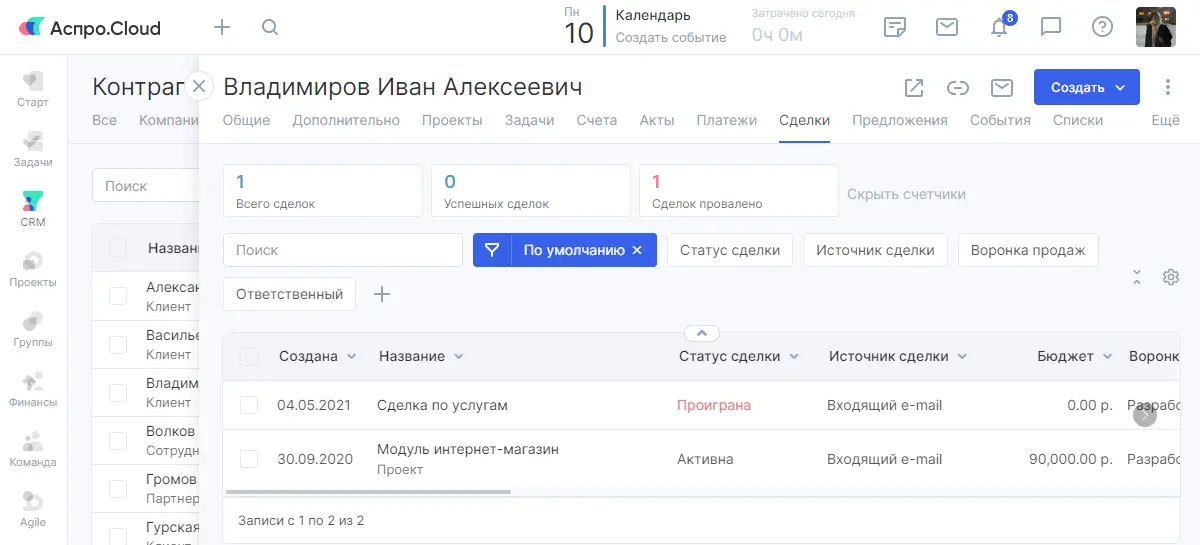Open the help question mark icon
The width and height of the screenshot is (1200, 545).
point(1102,27)
